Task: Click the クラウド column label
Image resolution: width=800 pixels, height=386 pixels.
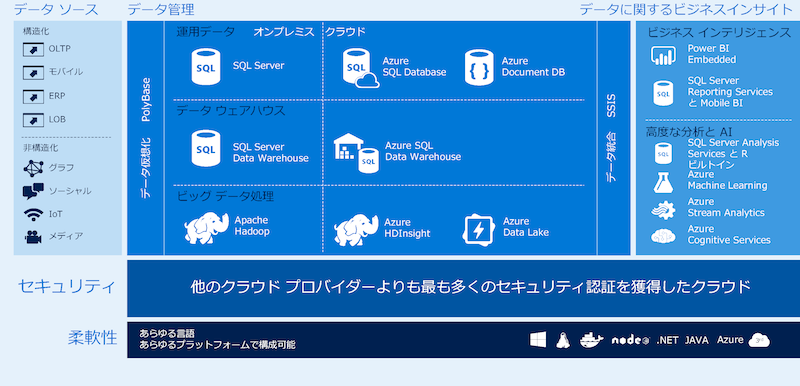Action: (346, 32)
